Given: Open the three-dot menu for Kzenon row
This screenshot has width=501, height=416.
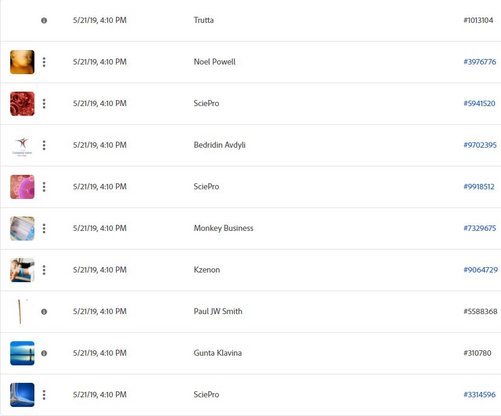Looking at the screenshot, I should tap(44, 270).
